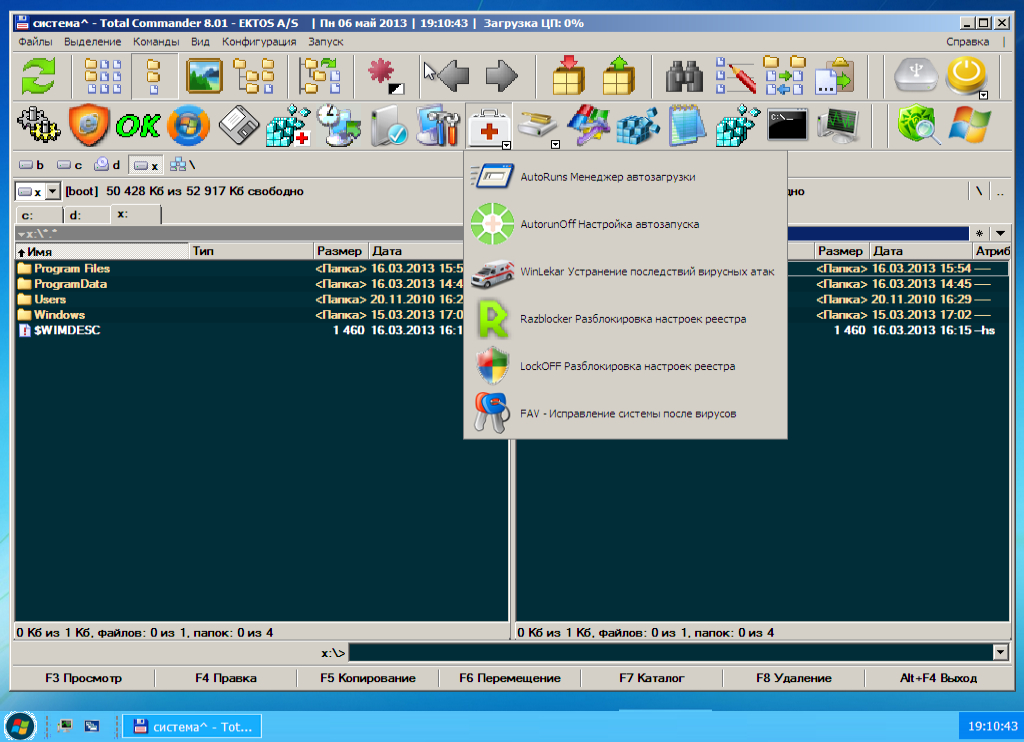The image size is (1024, 742).
Task: Open the Справка menu
Action: (x=967, y=42)
